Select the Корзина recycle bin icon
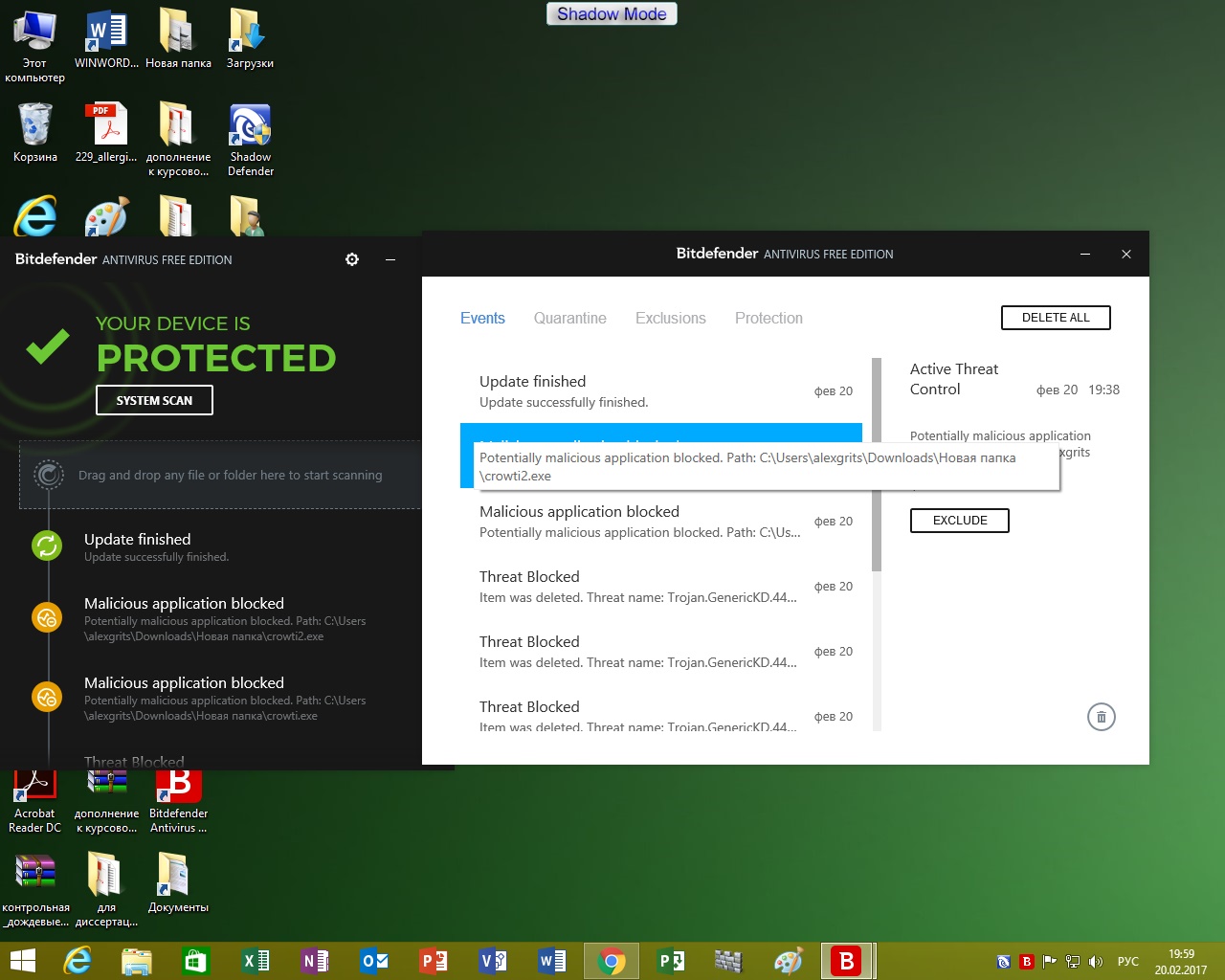The image size is (1225, 980). point(34,132)
